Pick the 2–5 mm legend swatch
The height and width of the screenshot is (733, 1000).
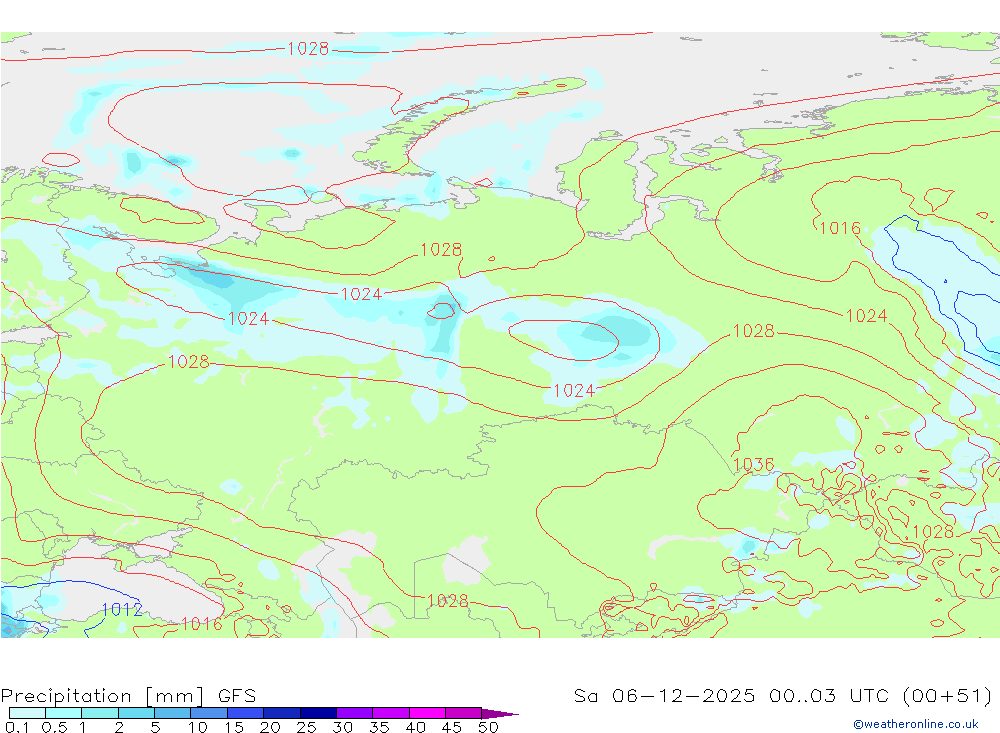[x=136, y=713]
